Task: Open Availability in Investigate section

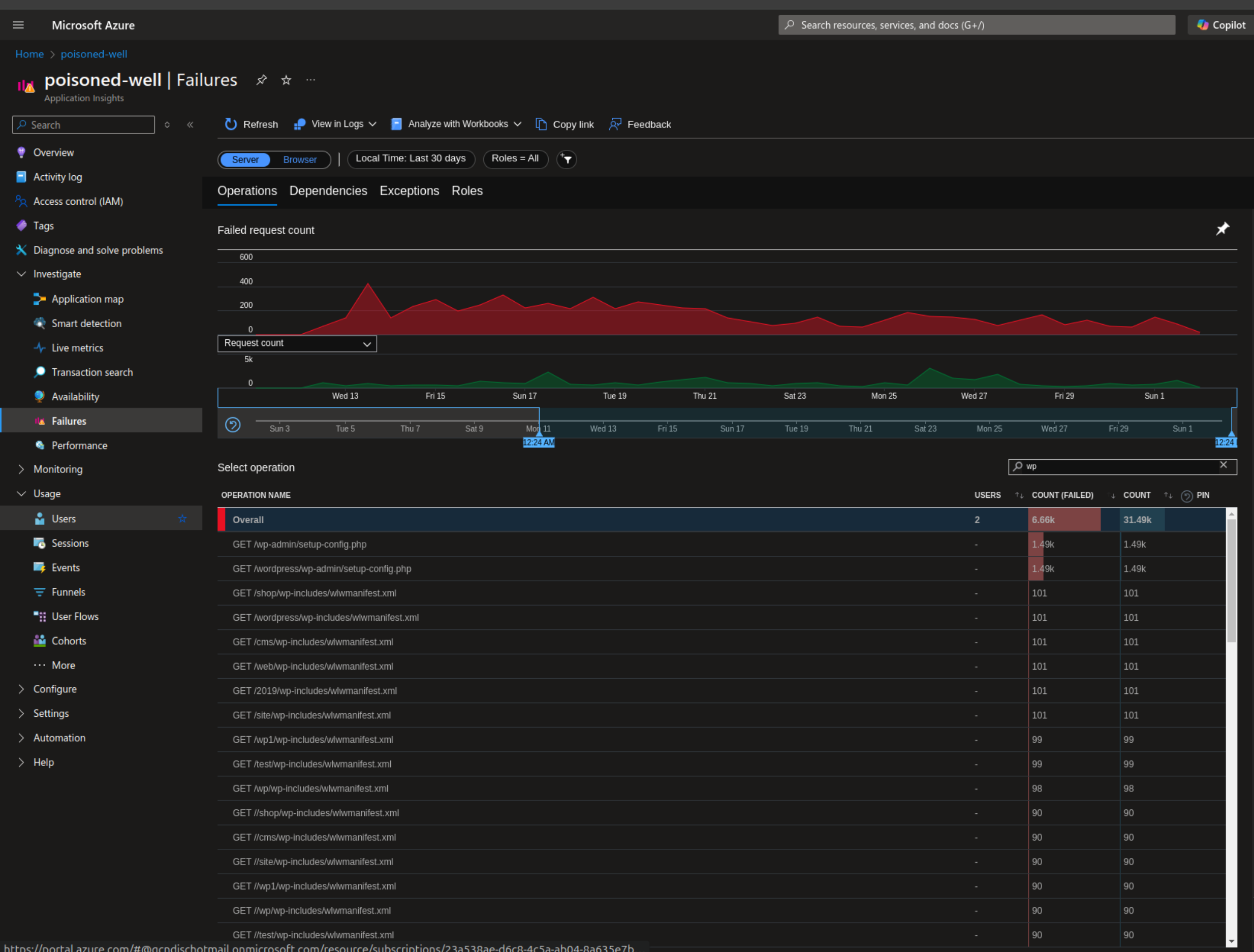Action: tap(75, 396)
